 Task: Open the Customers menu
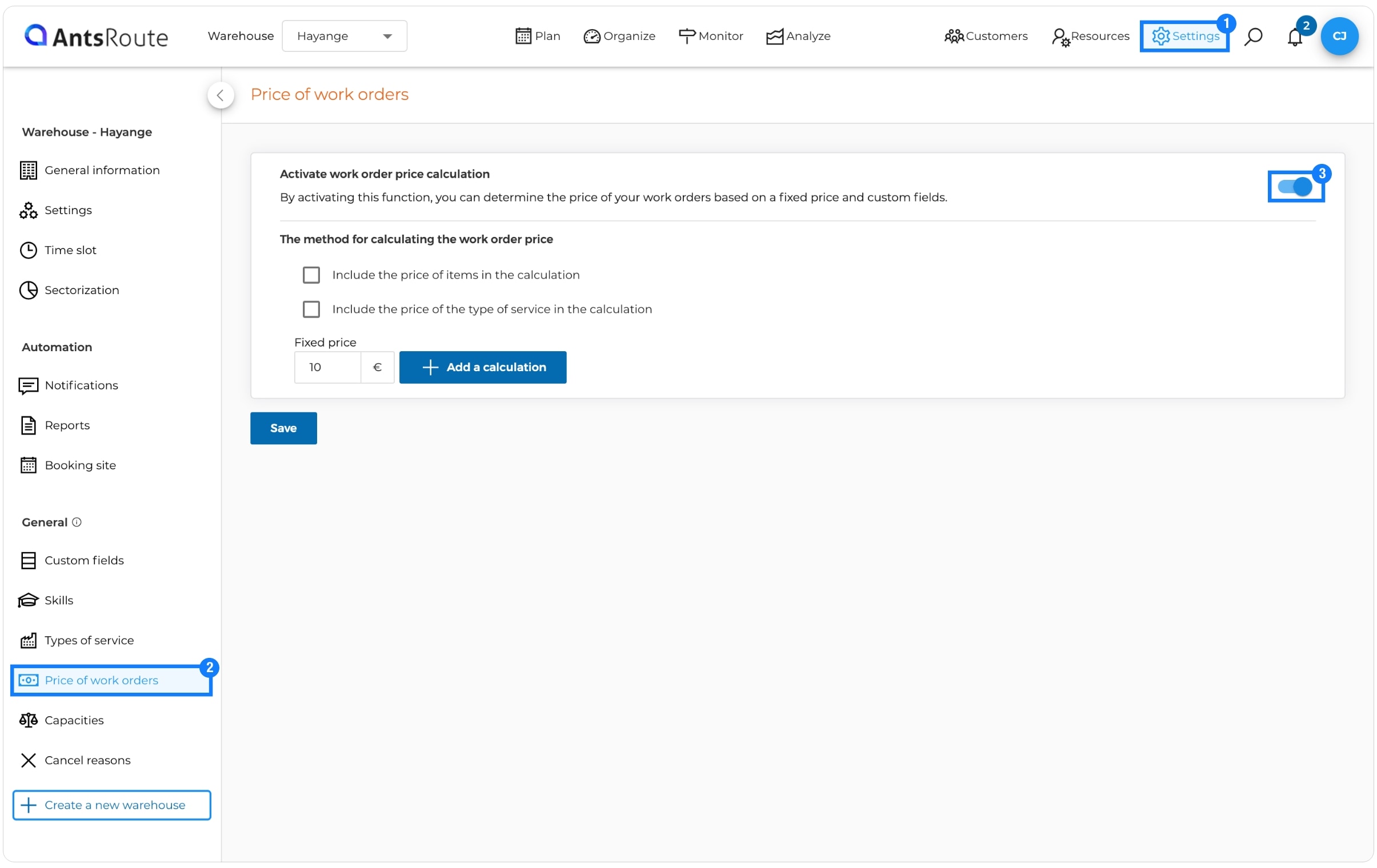tap(986, 36)
